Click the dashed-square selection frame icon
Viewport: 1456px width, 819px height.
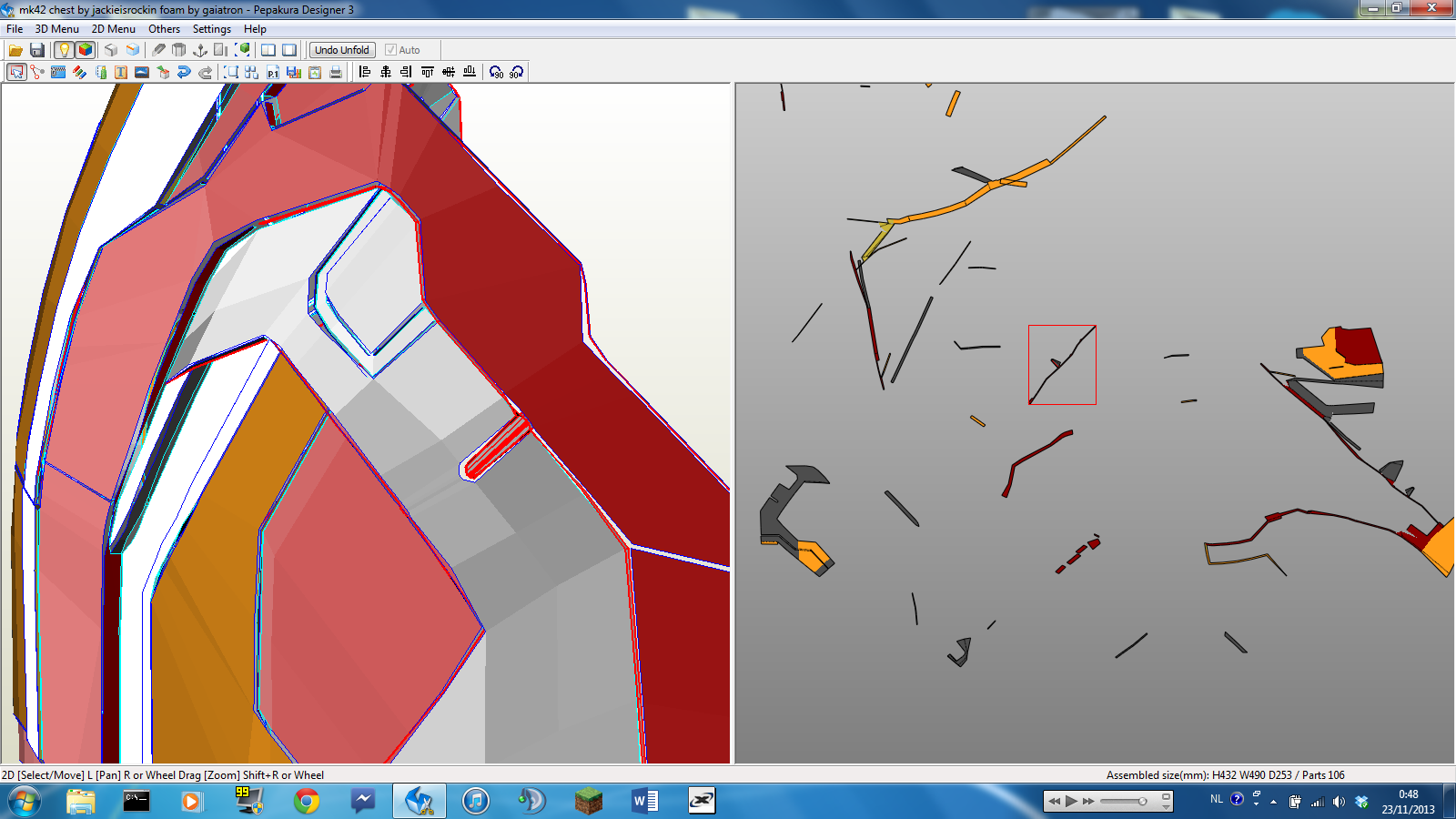point(231,72)
